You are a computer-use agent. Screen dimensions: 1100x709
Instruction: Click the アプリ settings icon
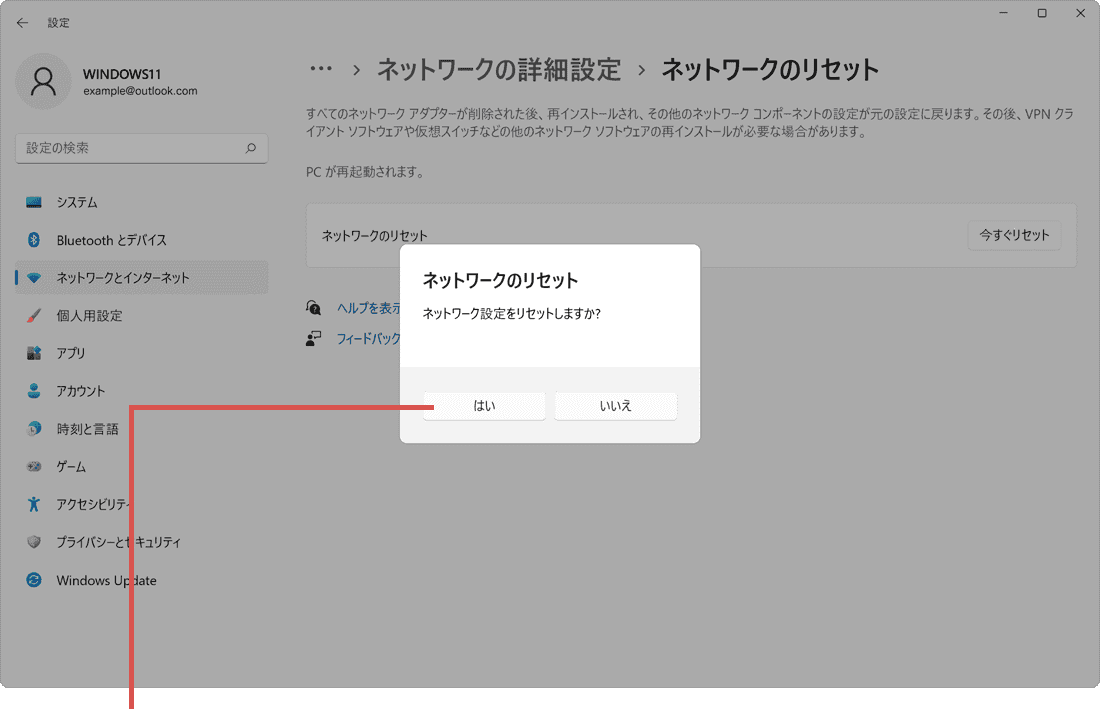(x=32, y=353)
